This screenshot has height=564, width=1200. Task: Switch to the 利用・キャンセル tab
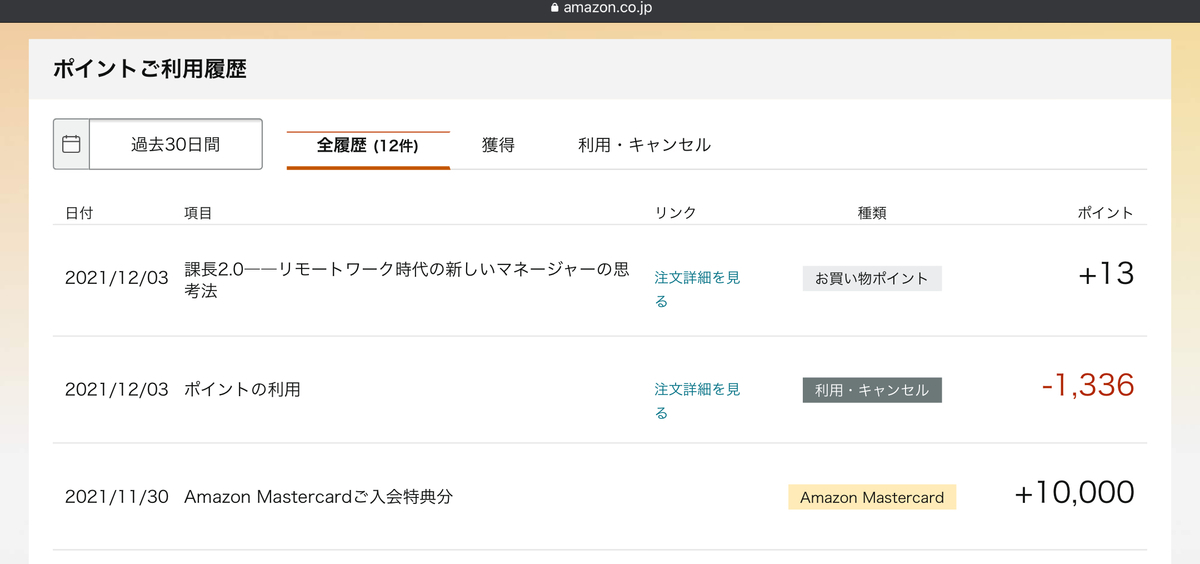644,145
